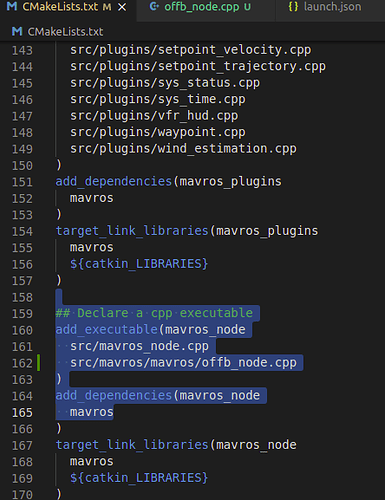Viewport: 385px width, 500px height.
Task: Click line number 143
Action: click(22, 51)
